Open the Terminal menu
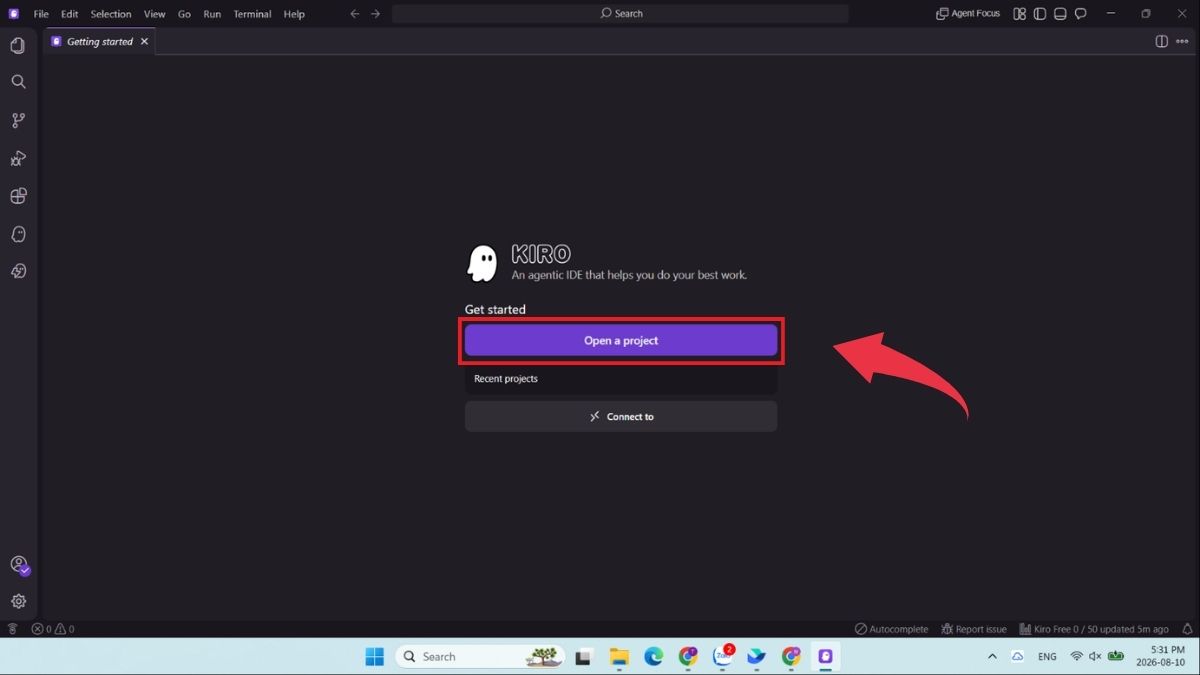The width and height of the screenshot is (1200, 675). 252,14
